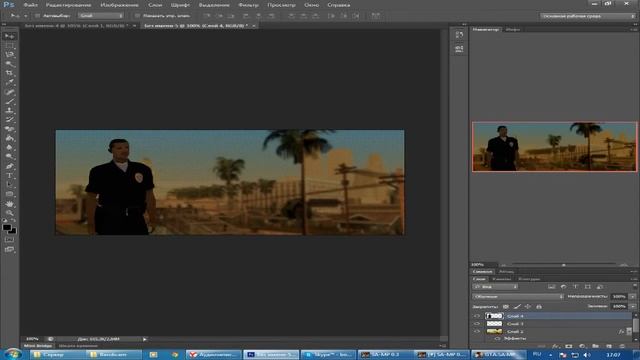Toggle lock all for layer

[539, 307]
